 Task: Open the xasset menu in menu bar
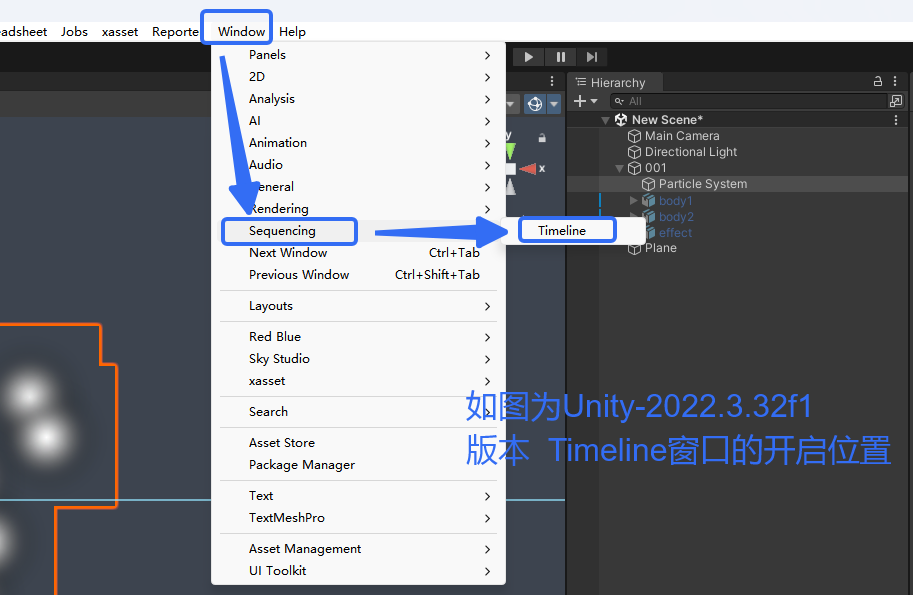[119, 31]
